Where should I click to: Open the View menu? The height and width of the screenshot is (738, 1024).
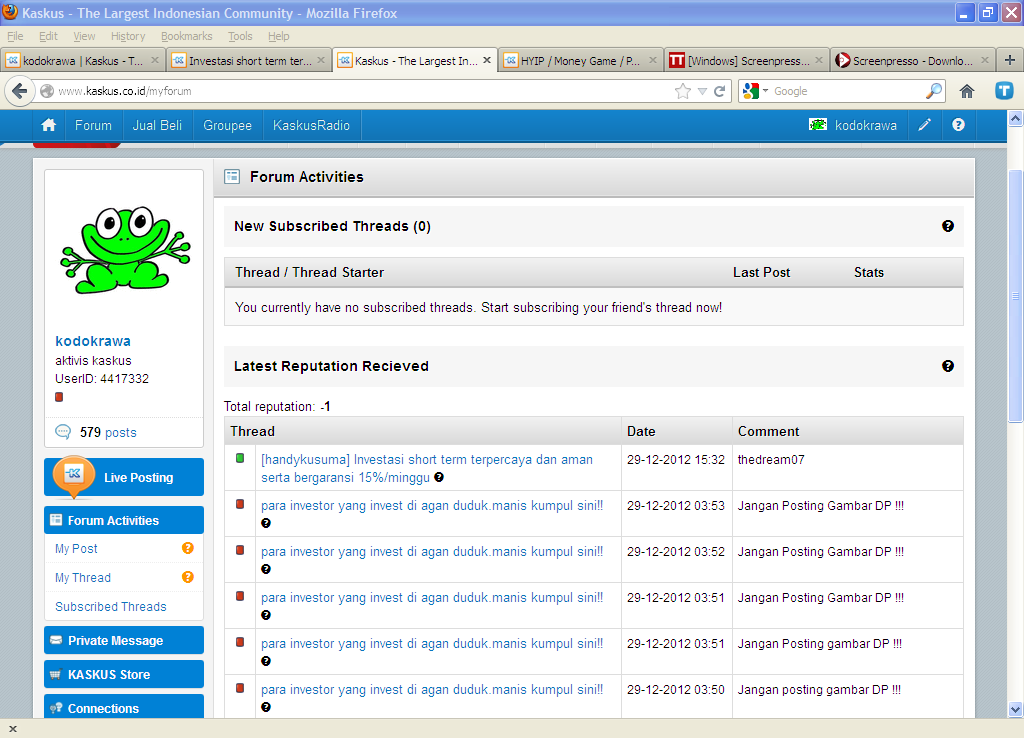[84, 36]
